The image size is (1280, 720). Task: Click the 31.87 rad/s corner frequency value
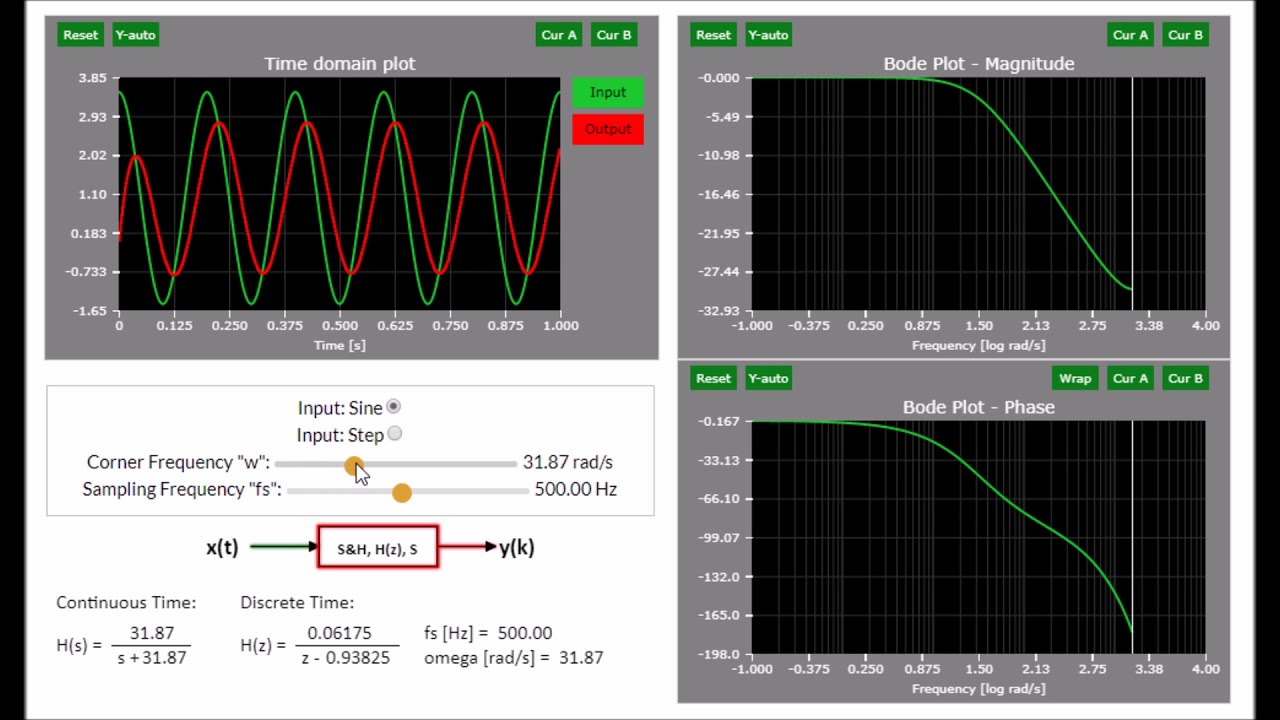pos(568,462)
